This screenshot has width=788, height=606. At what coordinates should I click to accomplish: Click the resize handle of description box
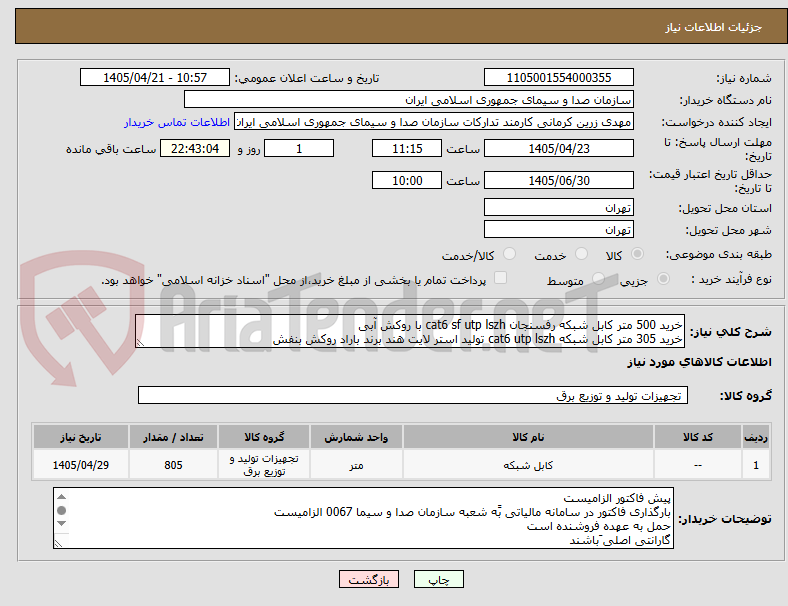(140, 343)
